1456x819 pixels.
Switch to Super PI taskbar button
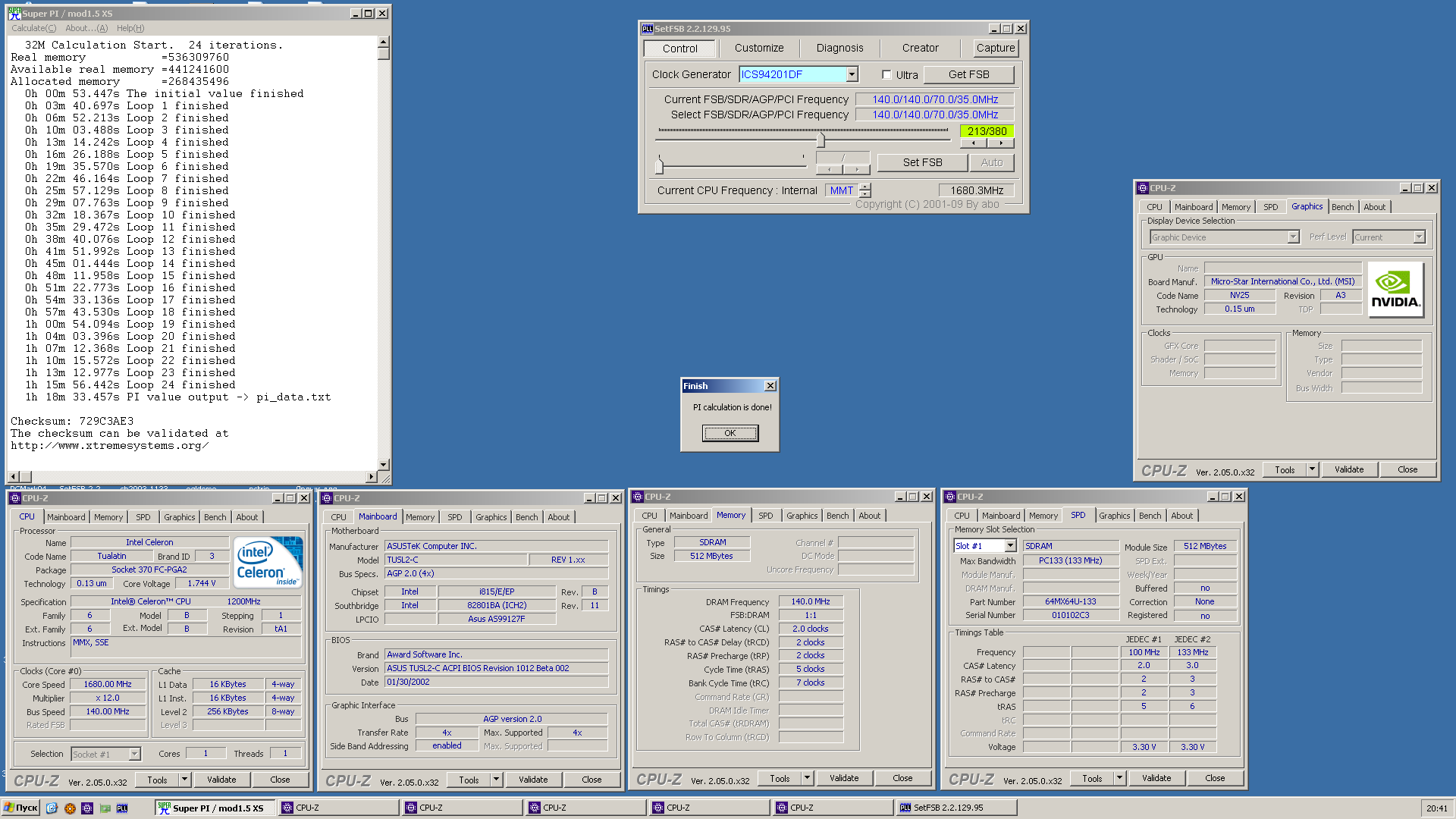coord(217,808)
